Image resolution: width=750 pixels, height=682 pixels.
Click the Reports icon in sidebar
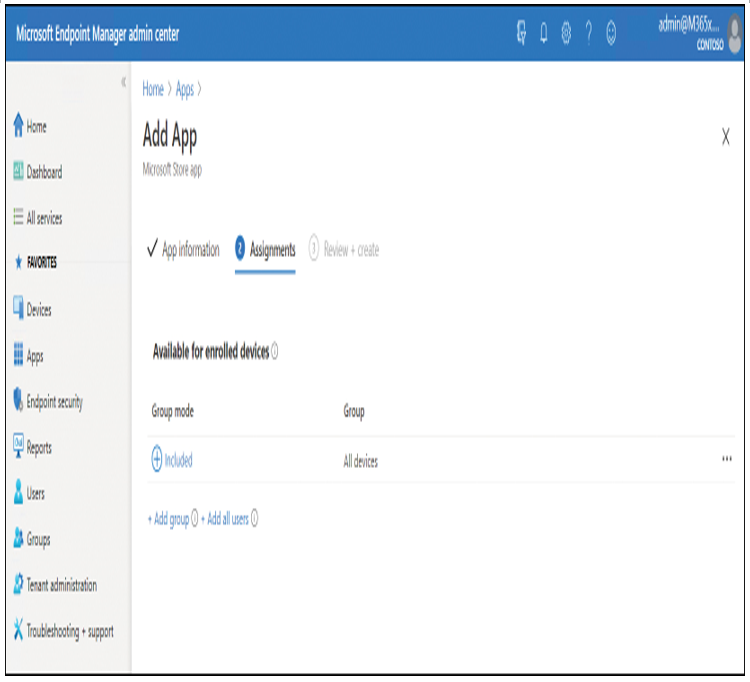pos(18,445)
